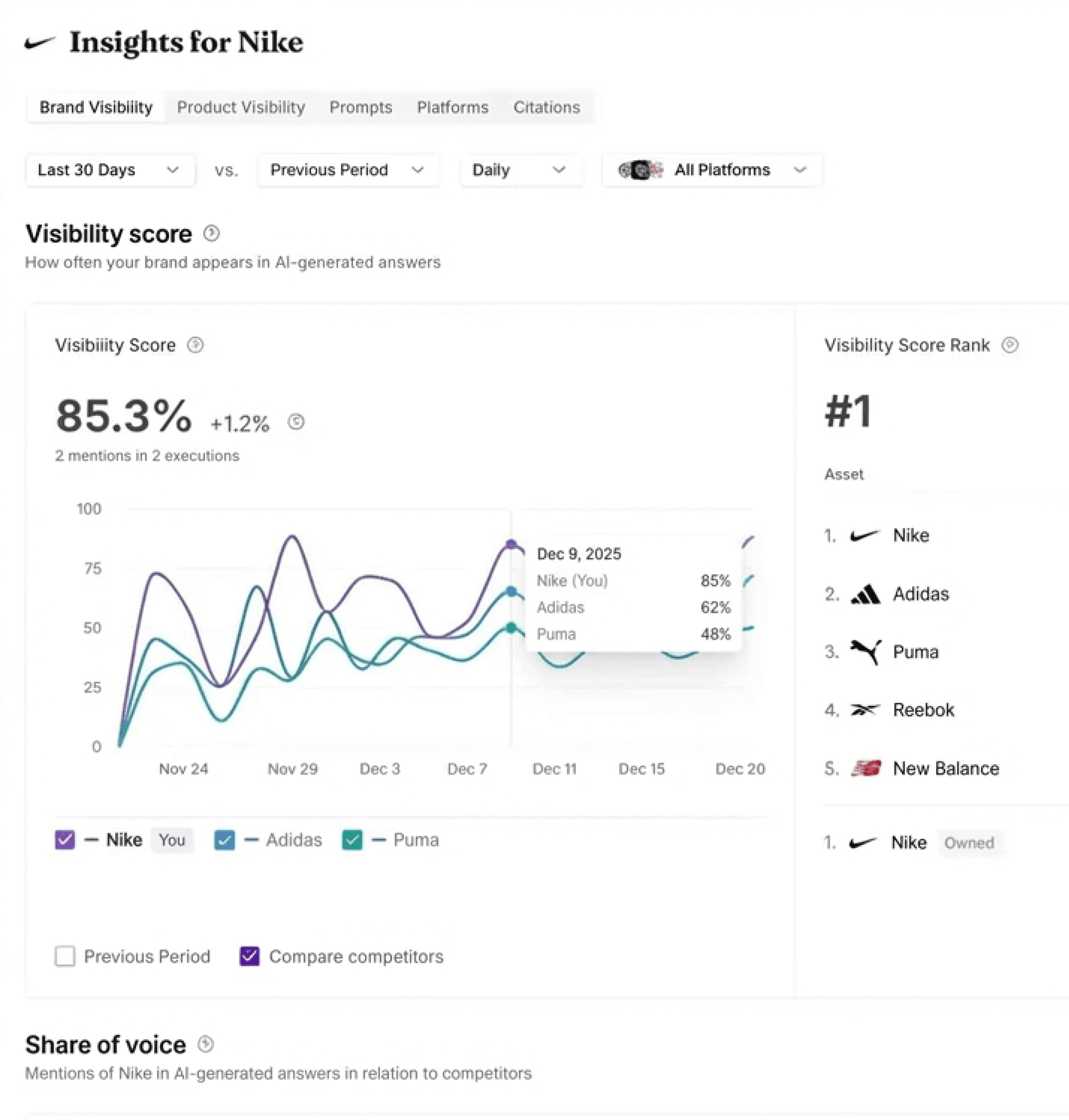Disable Compare competitors checkbox

[249, 956]
